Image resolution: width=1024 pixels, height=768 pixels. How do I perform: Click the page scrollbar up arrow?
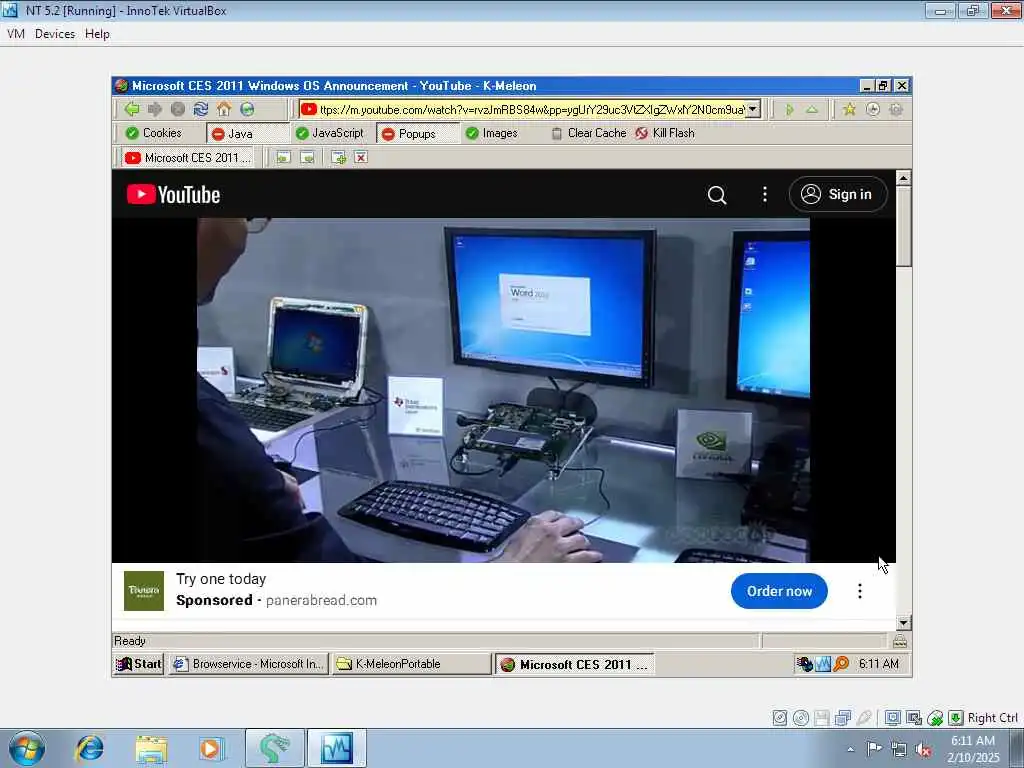[x=903, y=178]
